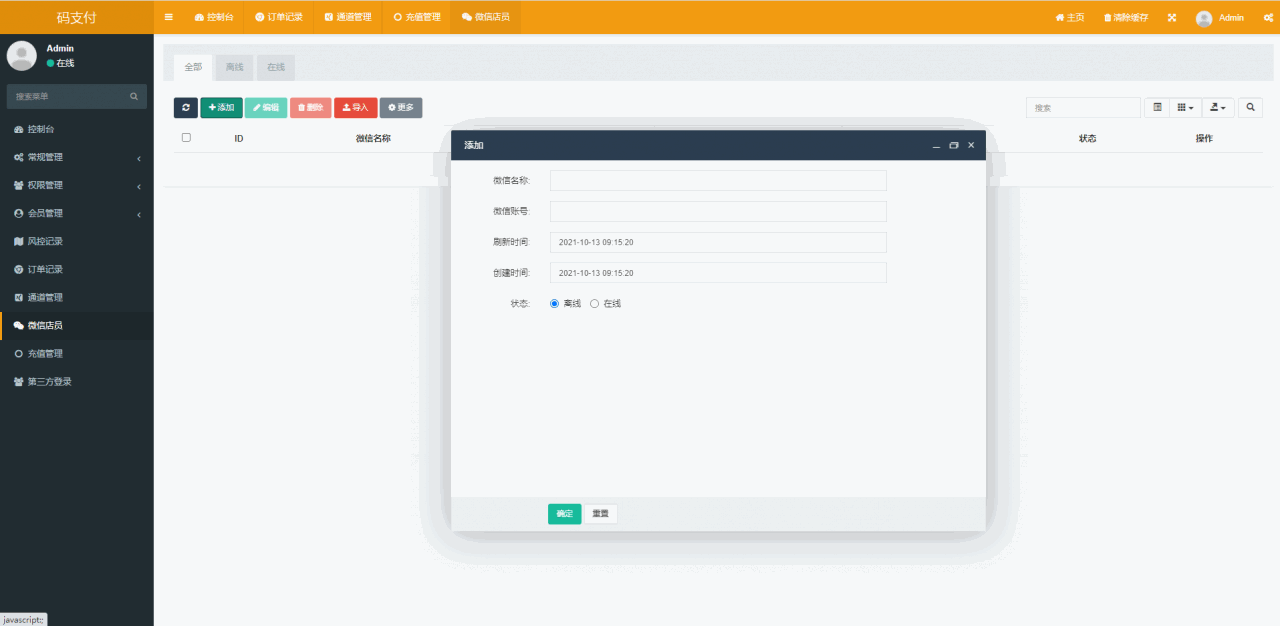Screen dimensions: 1280x626
Task: Click the sidebar menu search icon
Action: tap(134, 97)
